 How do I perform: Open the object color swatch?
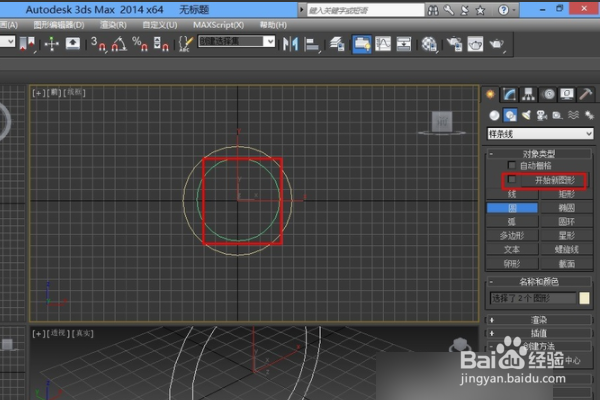[x=584, y=298]
